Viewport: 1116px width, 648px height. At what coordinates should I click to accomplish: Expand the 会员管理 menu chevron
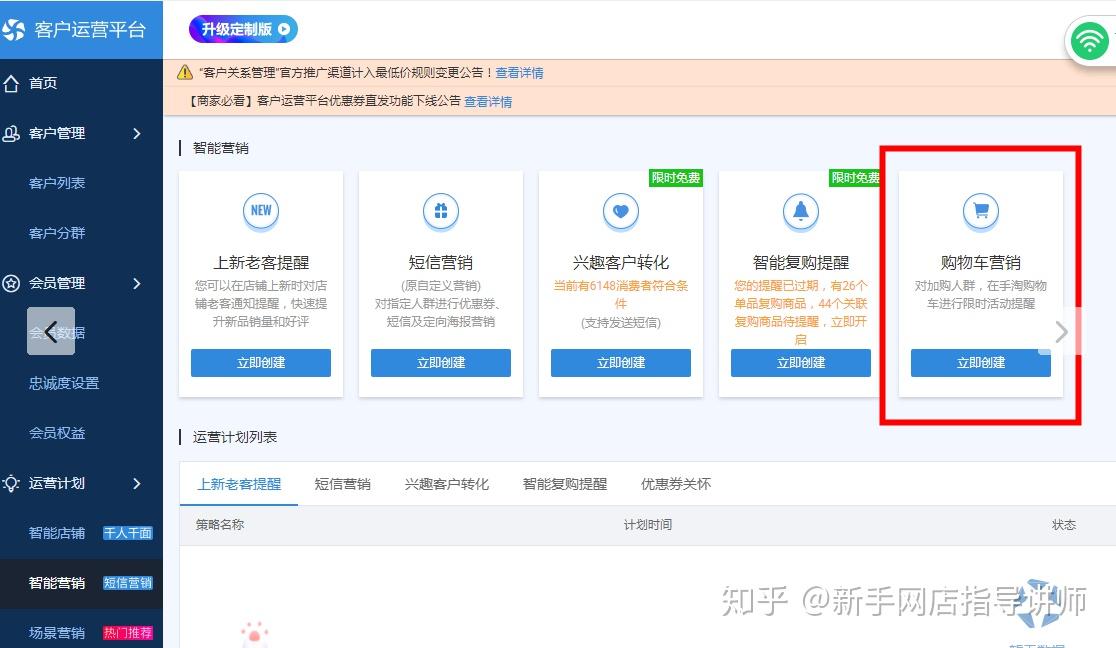(139, 283)
